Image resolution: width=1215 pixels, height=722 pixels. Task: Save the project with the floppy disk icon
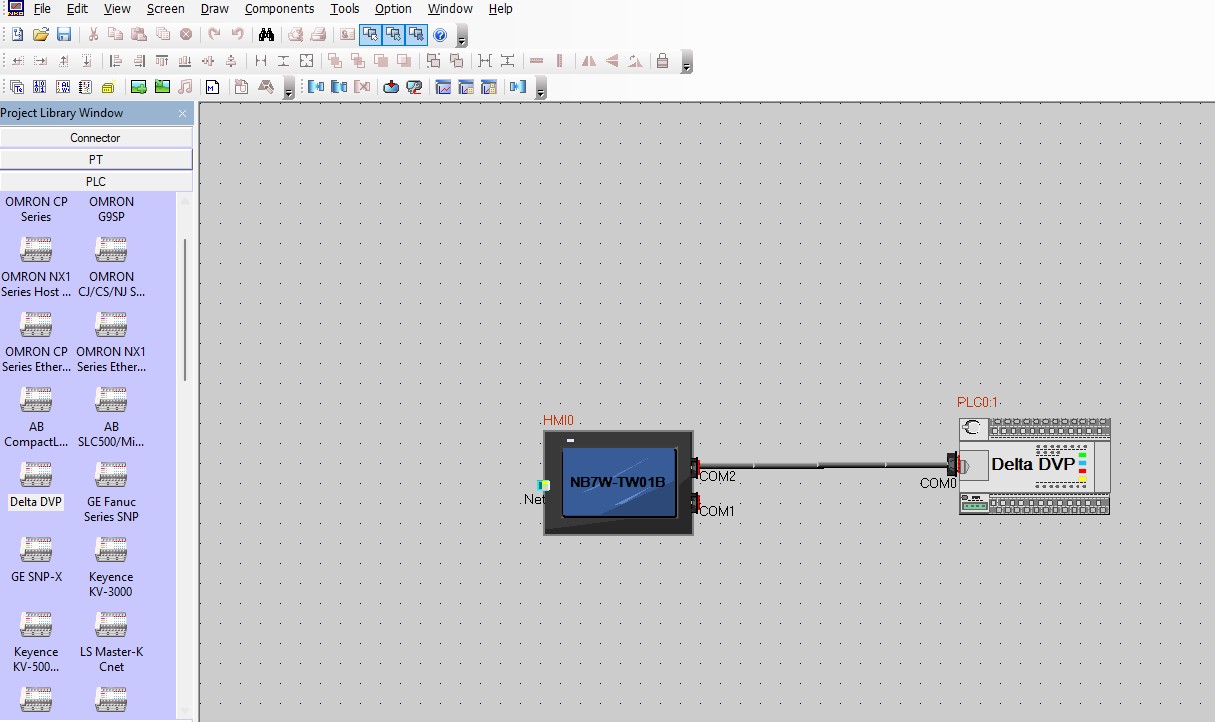tap(63, 35)
